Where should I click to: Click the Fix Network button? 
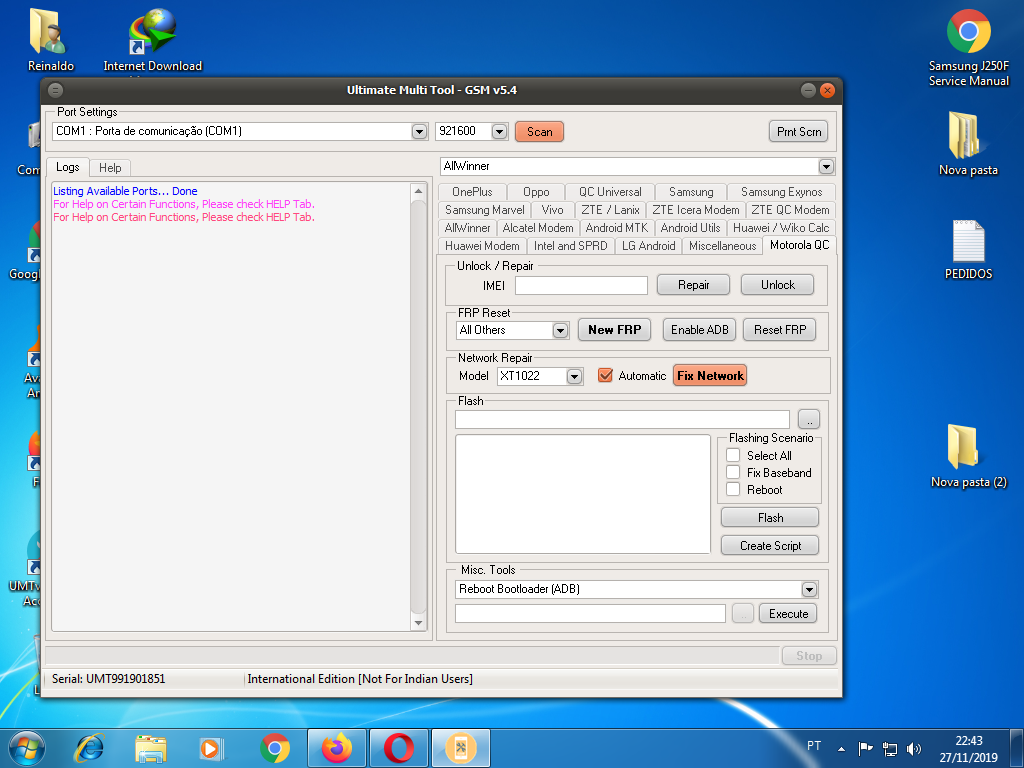click(x=710, y=376)
